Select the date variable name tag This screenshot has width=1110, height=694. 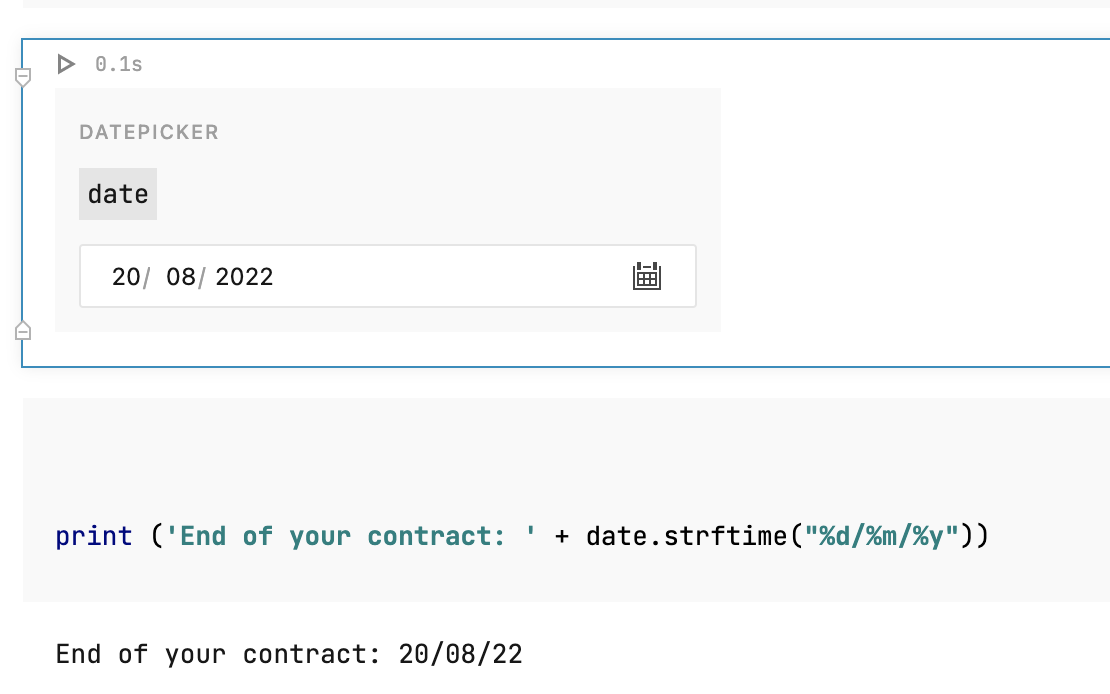point(117,193)
